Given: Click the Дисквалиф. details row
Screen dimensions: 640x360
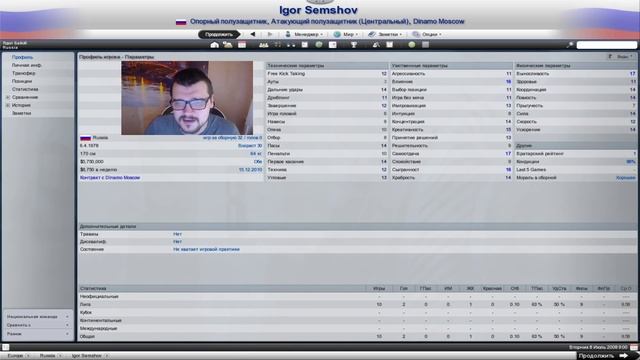Looking at the screenshot, I should click(x=358, y=242).
